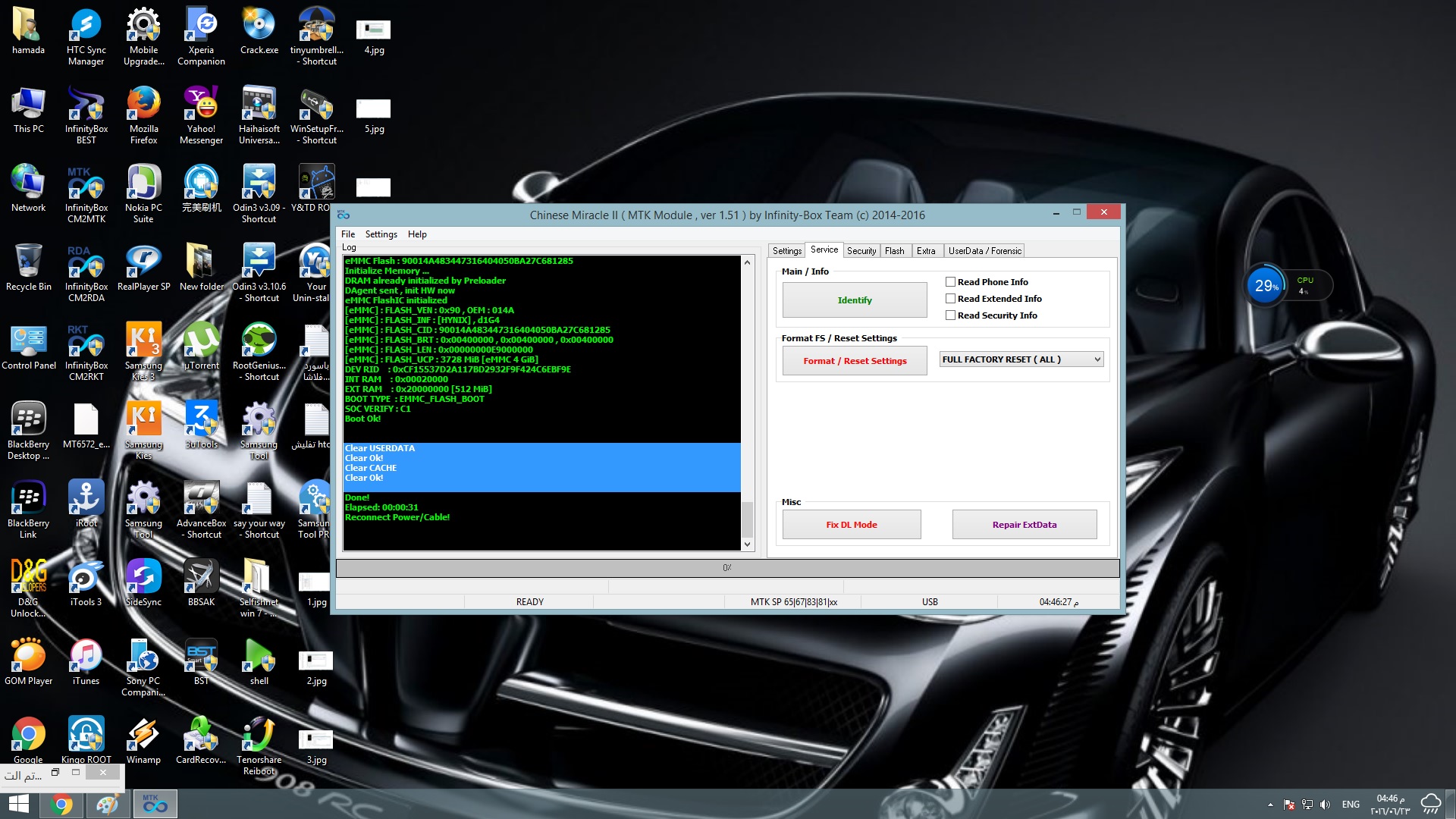Click the log scrollbar up arrow
This screenshot has height=819, width=1456.
tap(747, 262)
